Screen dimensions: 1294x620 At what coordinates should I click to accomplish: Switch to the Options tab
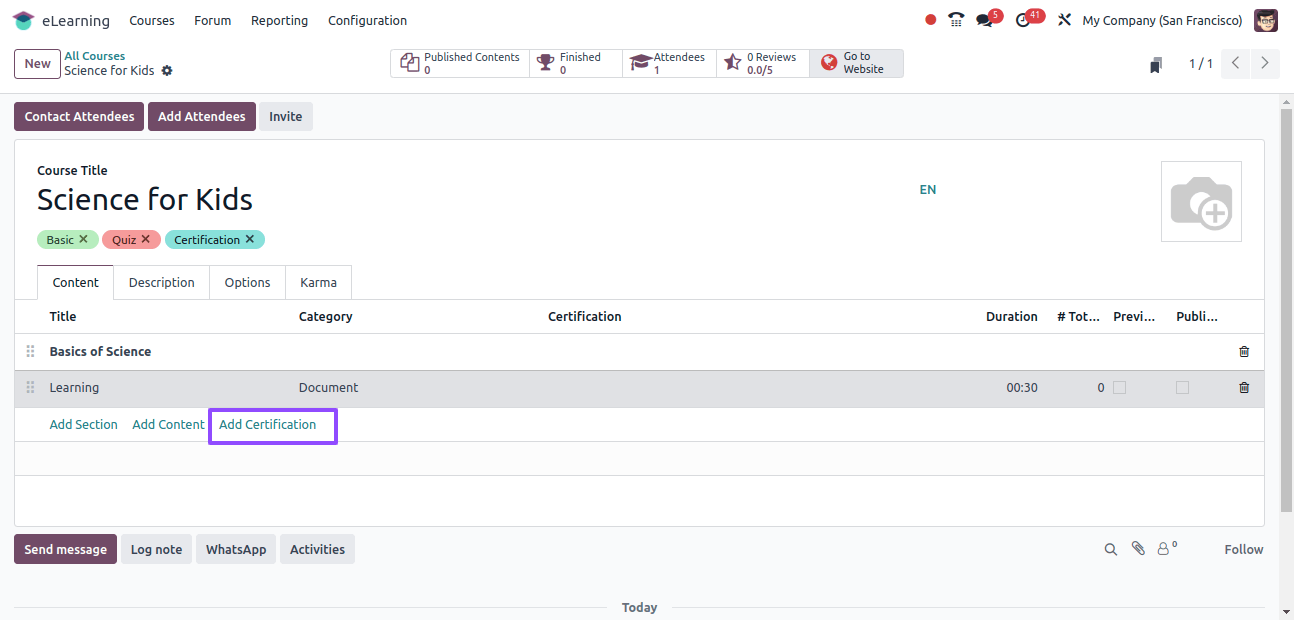click(x=247, y=282)
